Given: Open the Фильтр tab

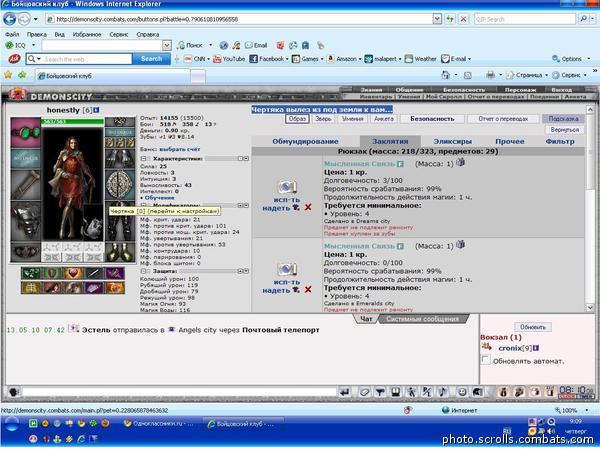Looking at the screenshot, I should pos(560,142).
